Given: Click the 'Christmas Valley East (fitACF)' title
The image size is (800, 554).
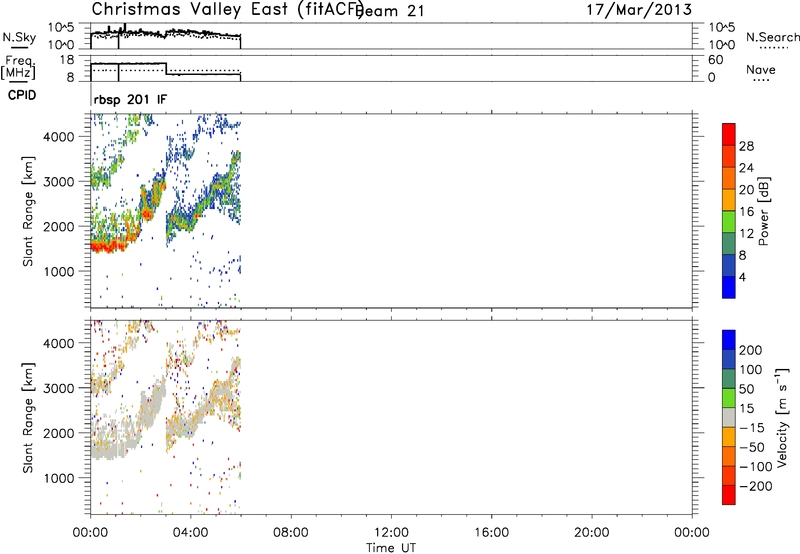Looking at the screenshot, I should pyautogui.click(x=228, y=10).
